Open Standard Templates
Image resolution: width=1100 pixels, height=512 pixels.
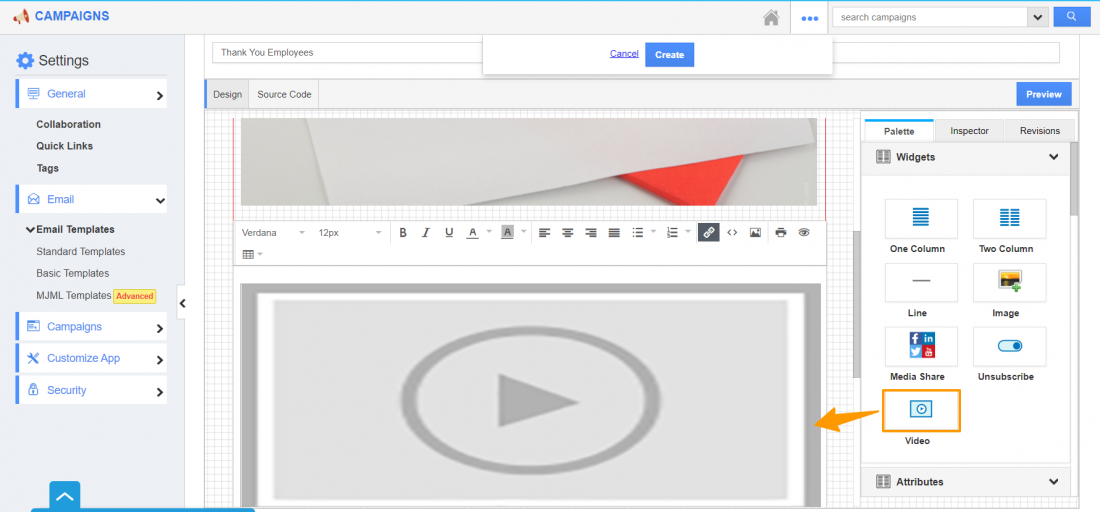81,251
